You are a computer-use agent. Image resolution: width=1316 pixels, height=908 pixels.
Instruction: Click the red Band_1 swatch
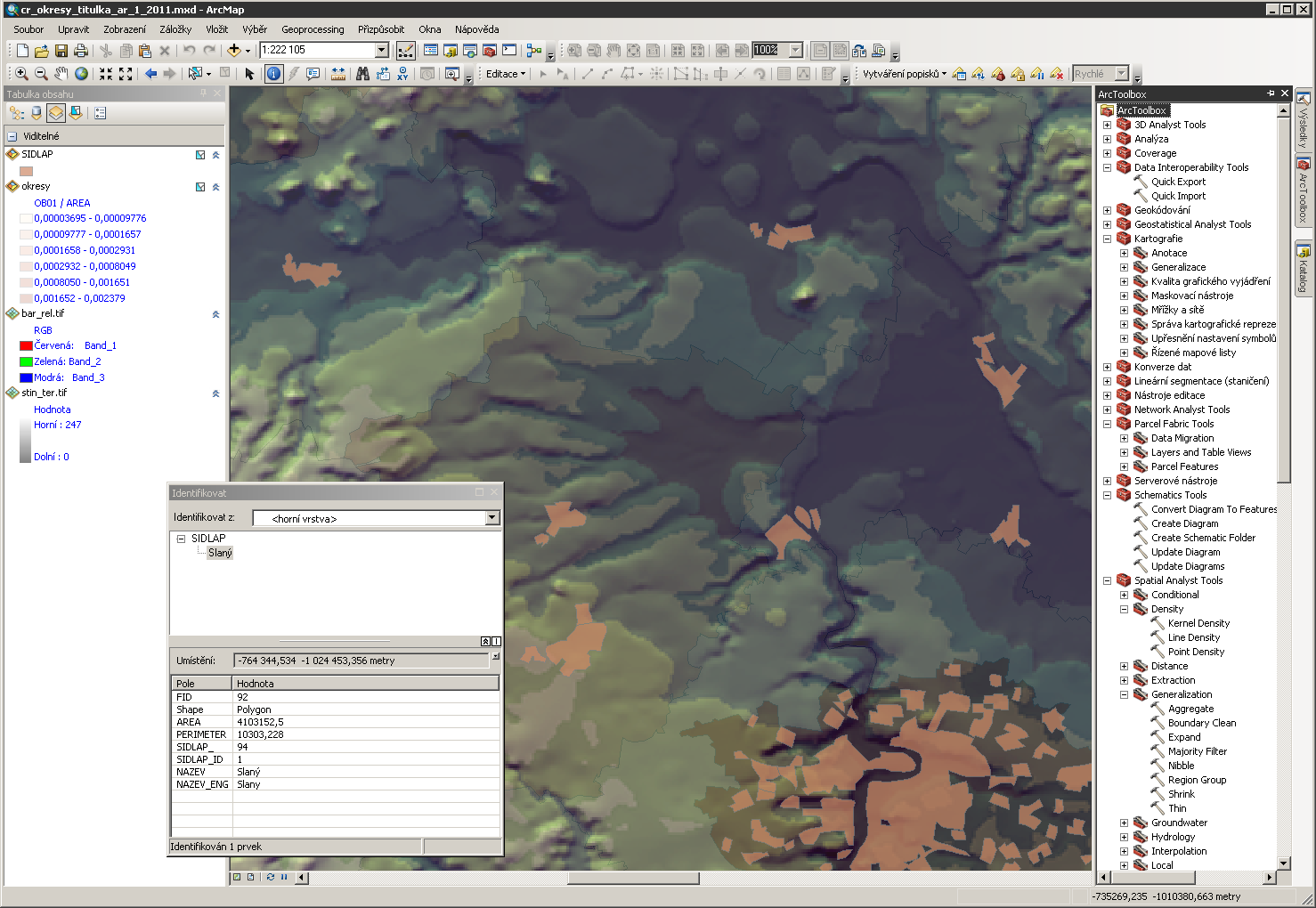click(x=26, y=345)
